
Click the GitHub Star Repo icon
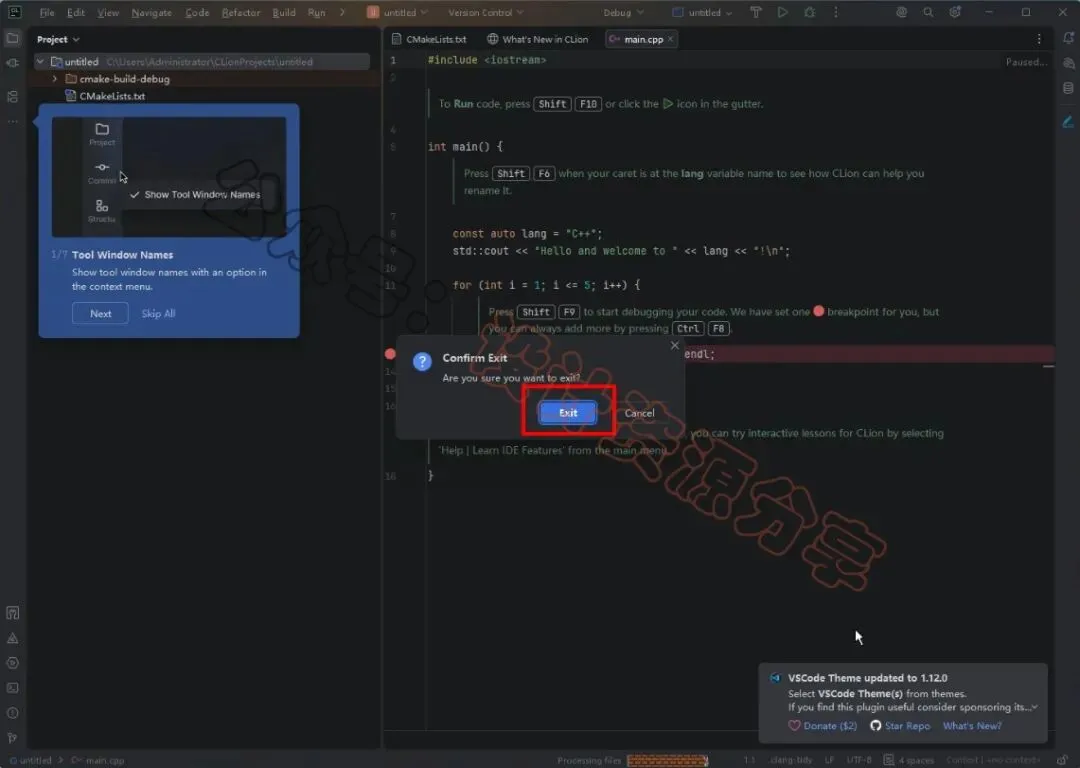point(875,725)
